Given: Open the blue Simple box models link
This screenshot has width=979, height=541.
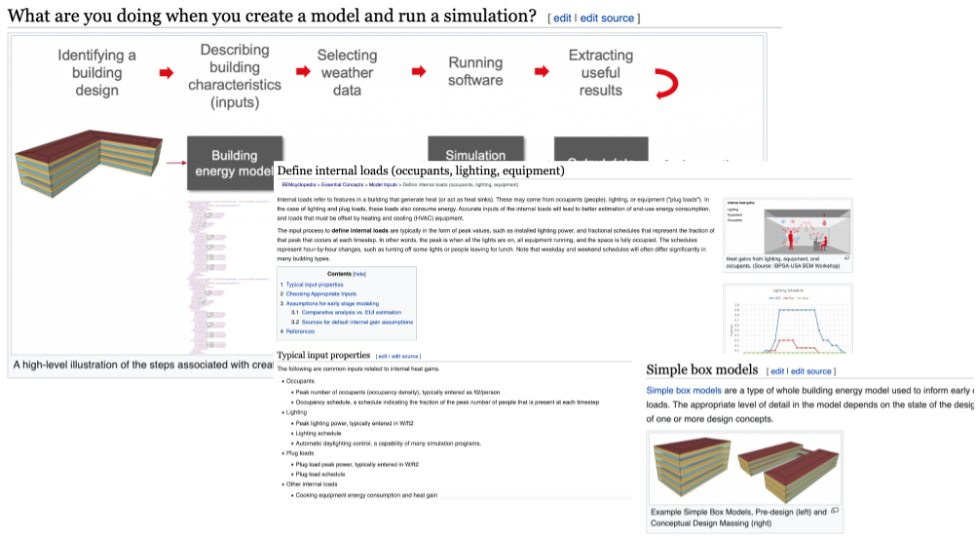Looking at the screenshot, I should click(x=684, y=390).
